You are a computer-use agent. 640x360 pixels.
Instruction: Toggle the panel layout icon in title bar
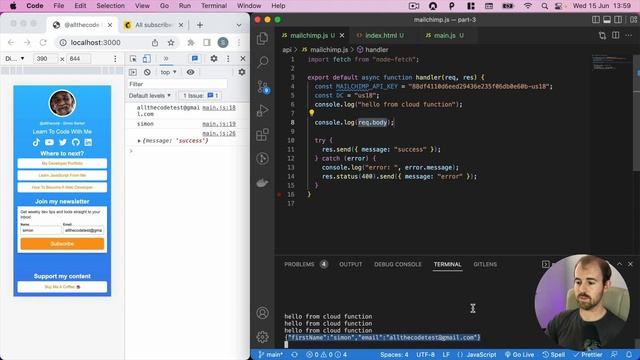(607, 20)
